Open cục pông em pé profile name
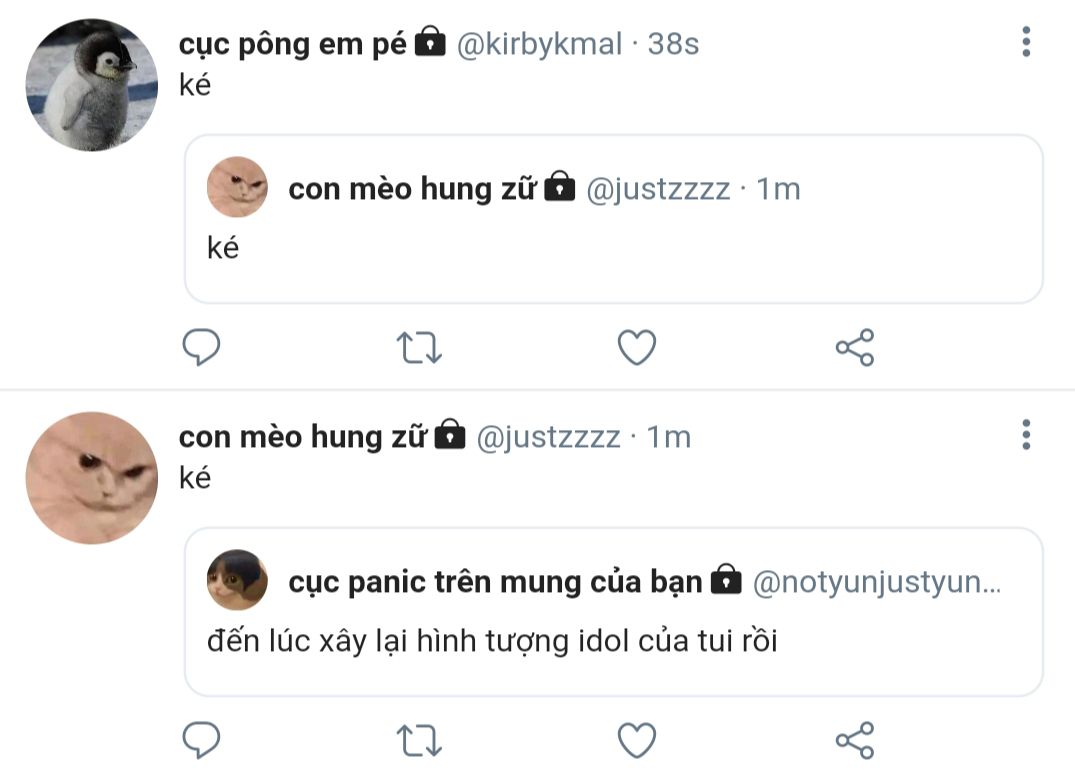Viewport: 1075px width, 771px height. [x=293, y=44]
